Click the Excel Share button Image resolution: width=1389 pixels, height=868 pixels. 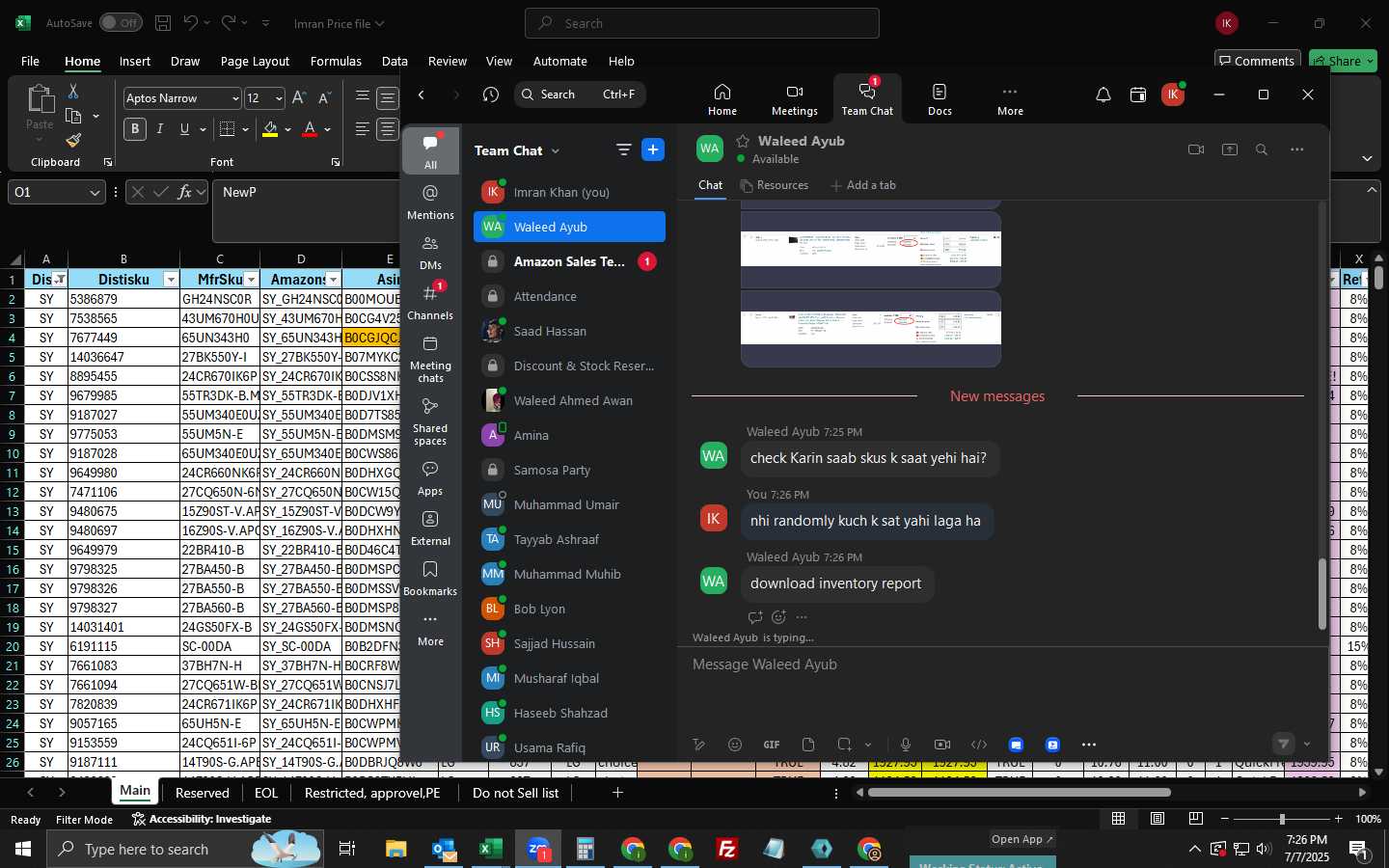1344,60
